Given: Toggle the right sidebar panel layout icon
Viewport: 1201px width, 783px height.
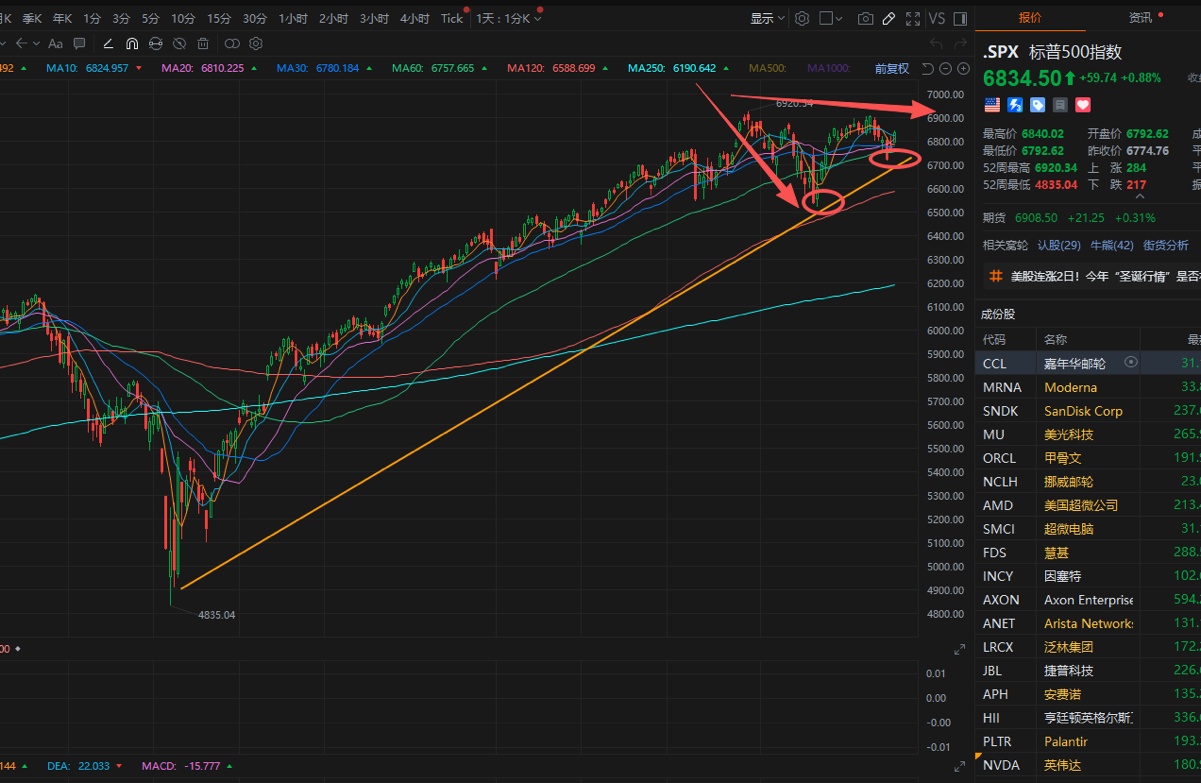Looking at the screenshot, I should (x=960, y=19).
